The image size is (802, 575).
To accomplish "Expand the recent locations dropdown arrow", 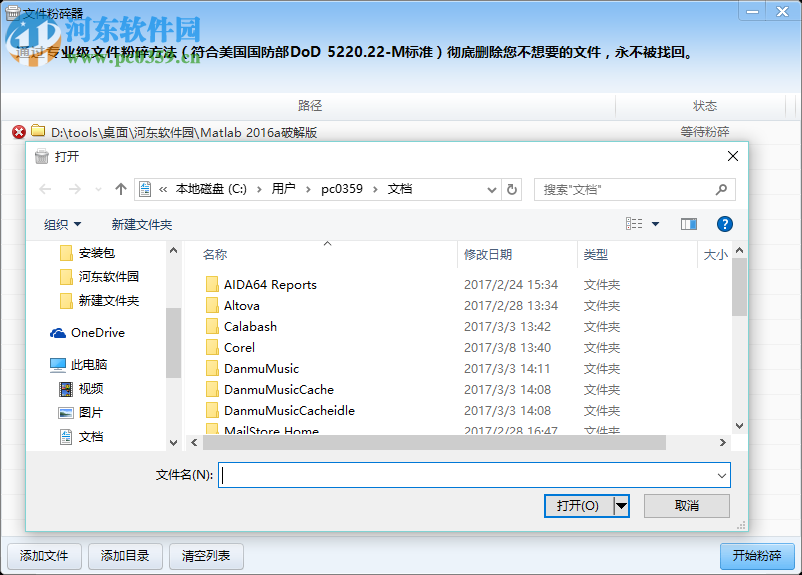I will pos(98,190).
